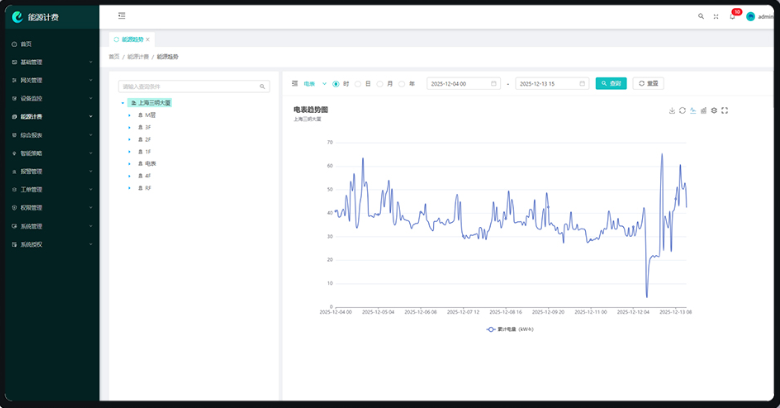Select the 月 (month) radio button
Viewport: 780px width, 408px height.
(x=379, y=84)
